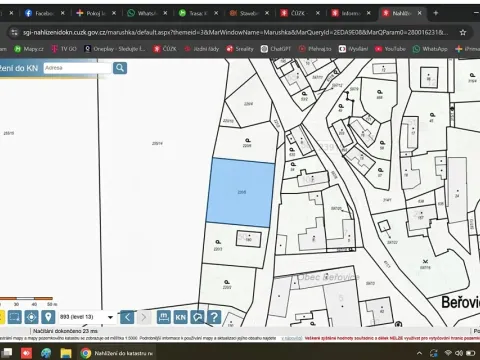Open the scale dropdown showing 893 (level 13)
Image resolution: width=480 pixels, height=360 pixels.
[x=87, y=317]
